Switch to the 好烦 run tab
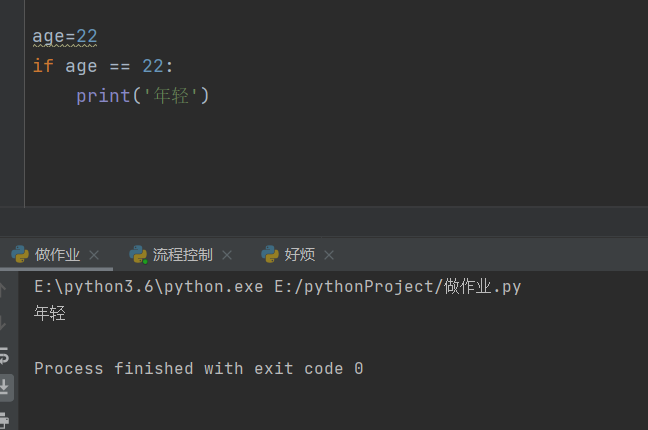The height and width of the screenshot is (430, 648). 299,254
